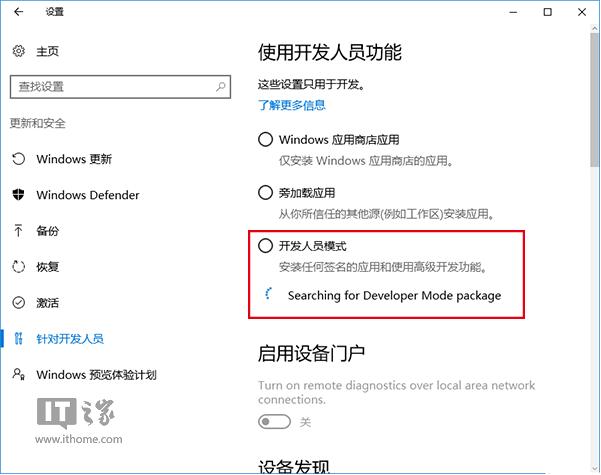Select the Windows 应用商店应用 radio button
The height and width of the screenshot is (475, 601).
pos(265,140)
